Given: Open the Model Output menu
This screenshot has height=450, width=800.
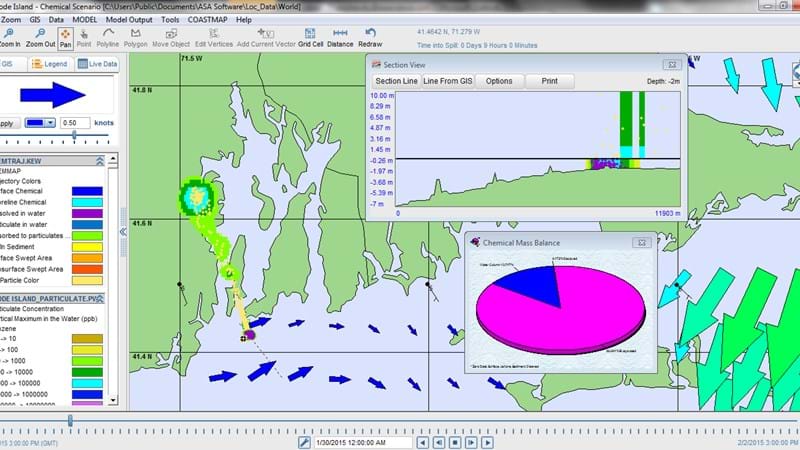Looking at the screenshot, I should tap(129, 20).
